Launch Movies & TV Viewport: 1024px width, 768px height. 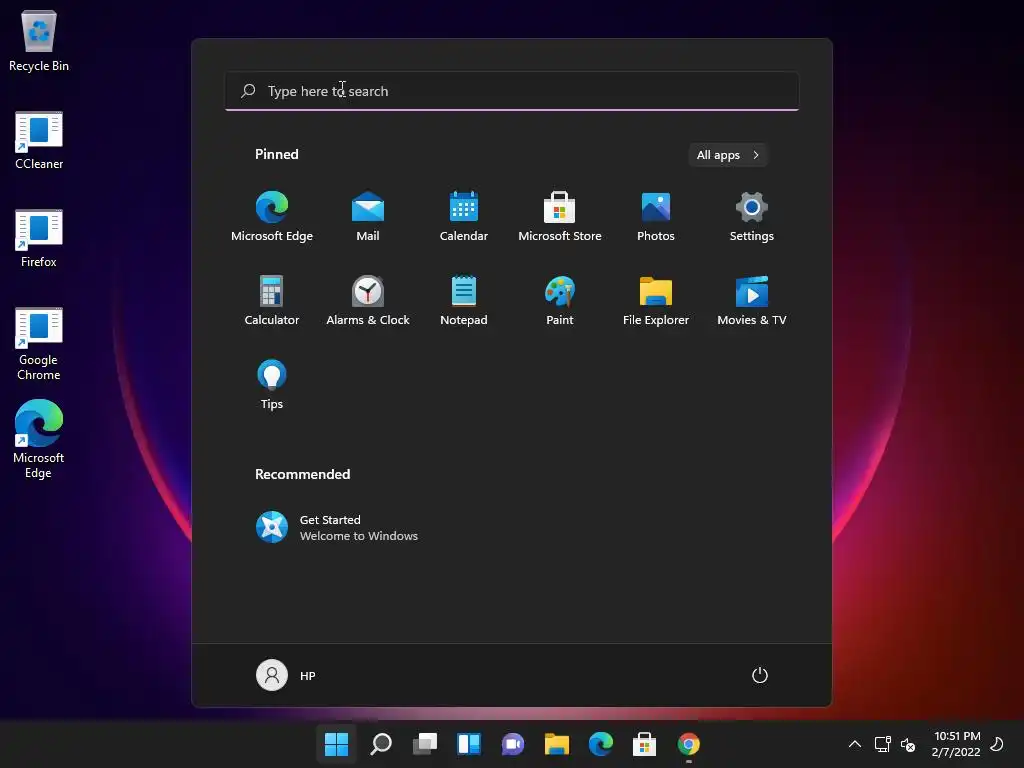point(752,300)
